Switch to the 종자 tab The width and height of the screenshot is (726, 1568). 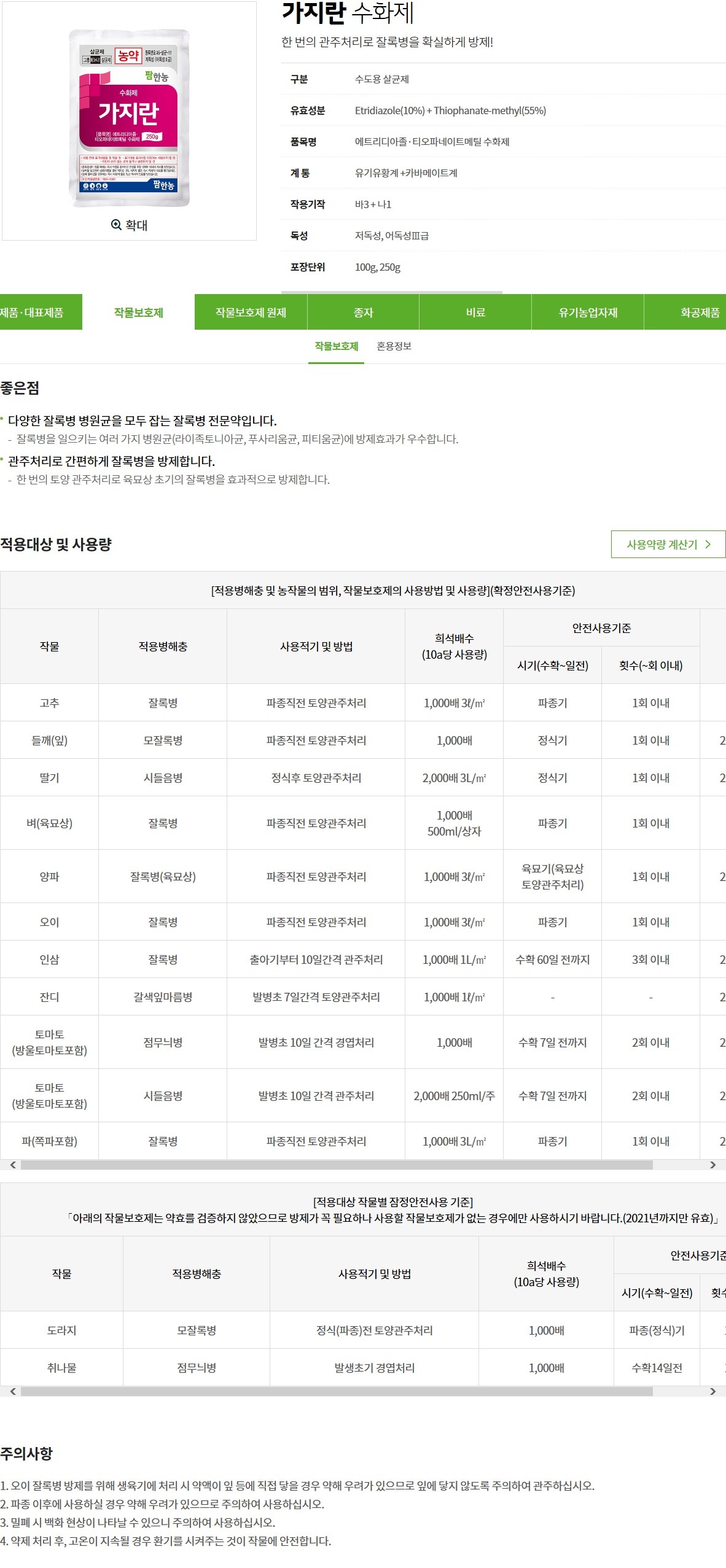click(363, 312)
